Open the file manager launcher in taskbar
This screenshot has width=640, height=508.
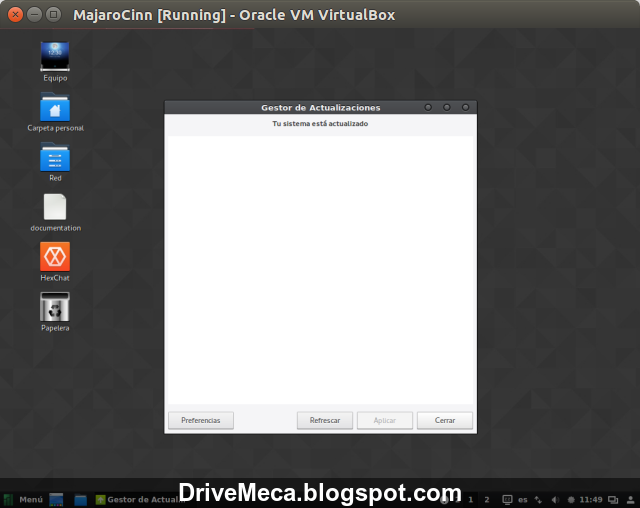click(80, 499)
